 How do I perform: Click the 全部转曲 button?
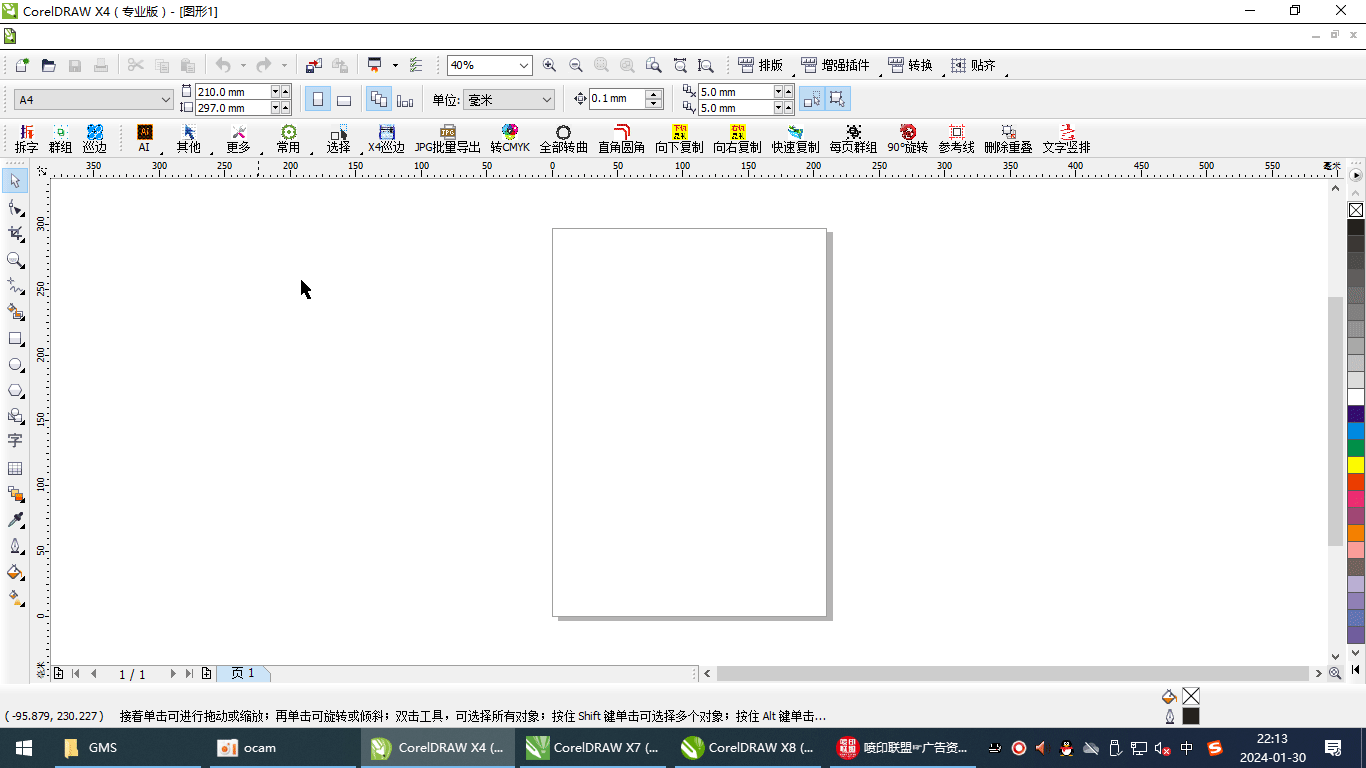[x=564, y=139]
